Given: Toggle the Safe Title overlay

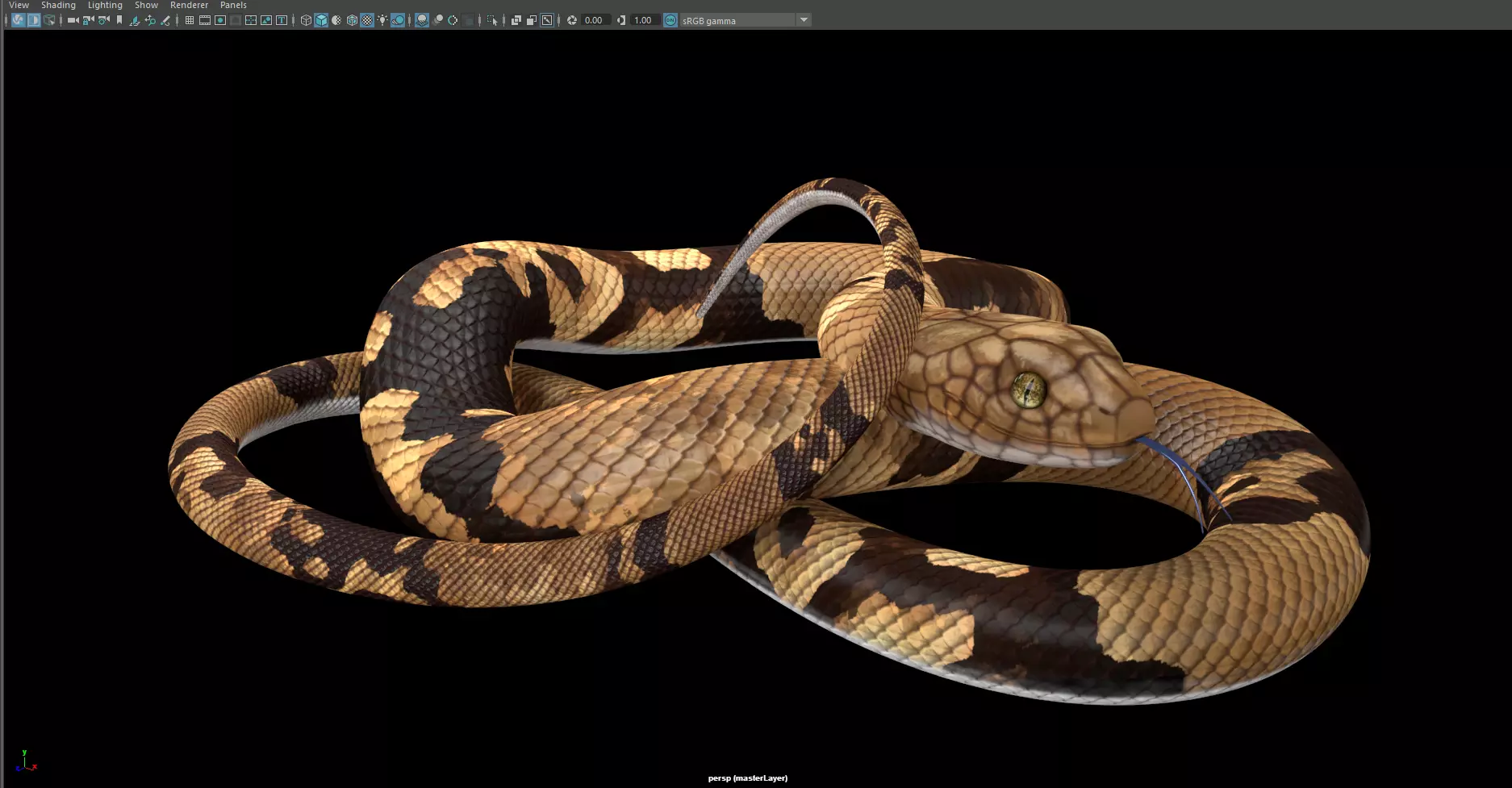Looking at the screenshot, I should pyautogui.click(x=281, y=20).
